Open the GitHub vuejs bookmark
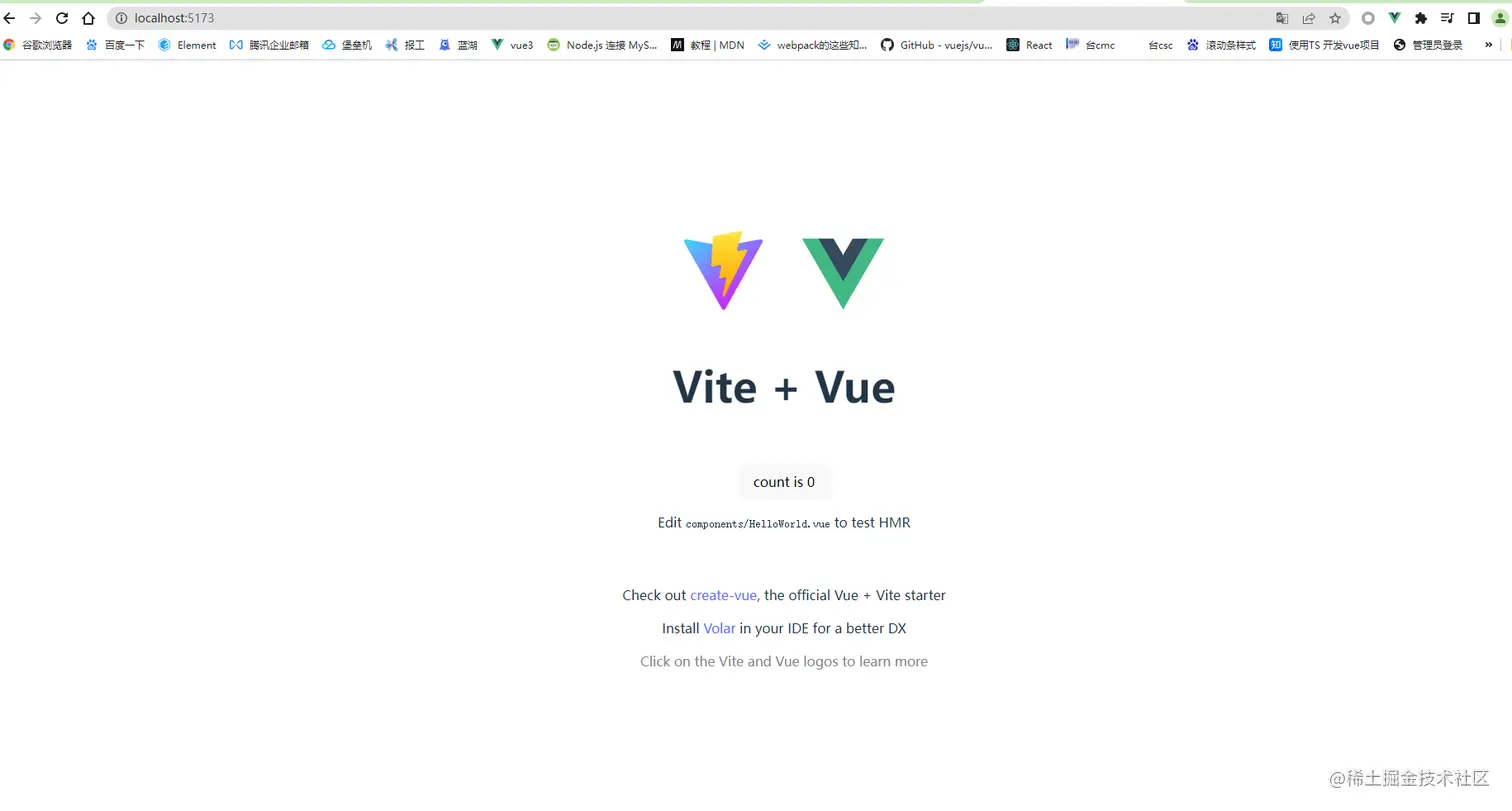Screen dimensions: 1512x811 pos(937,45)
